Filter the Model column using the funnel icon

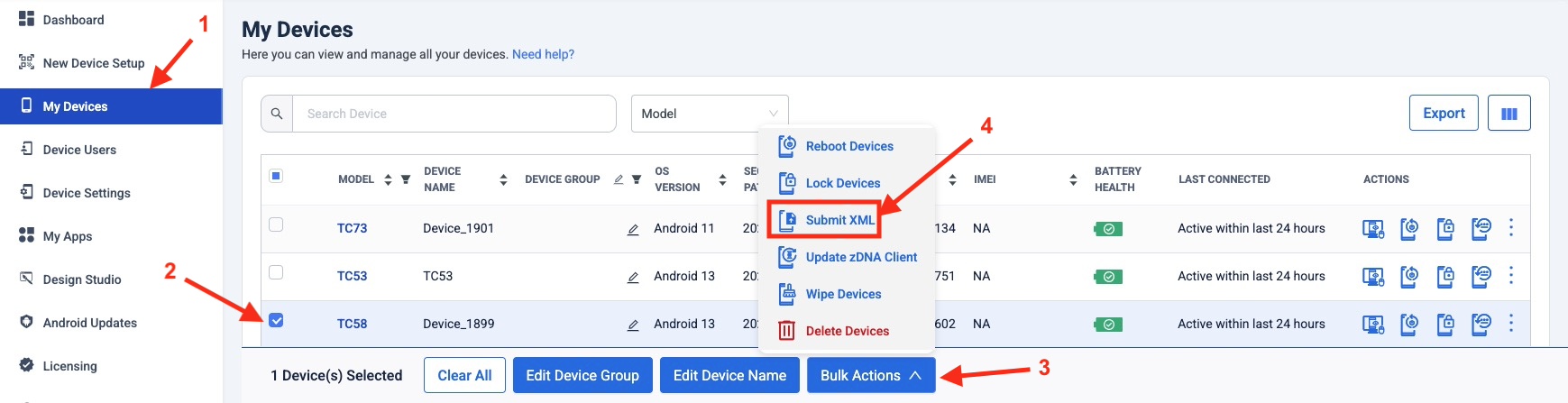pos(406,179)
